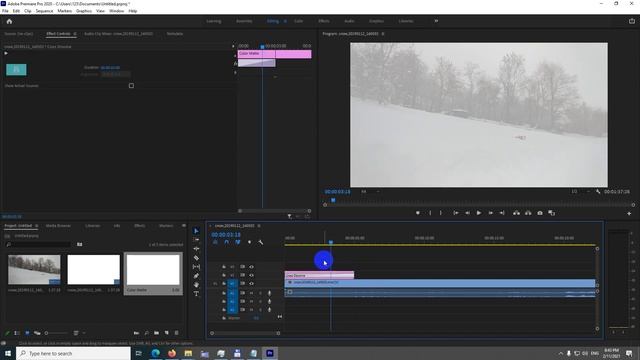Open the Sequence menu

44,11
